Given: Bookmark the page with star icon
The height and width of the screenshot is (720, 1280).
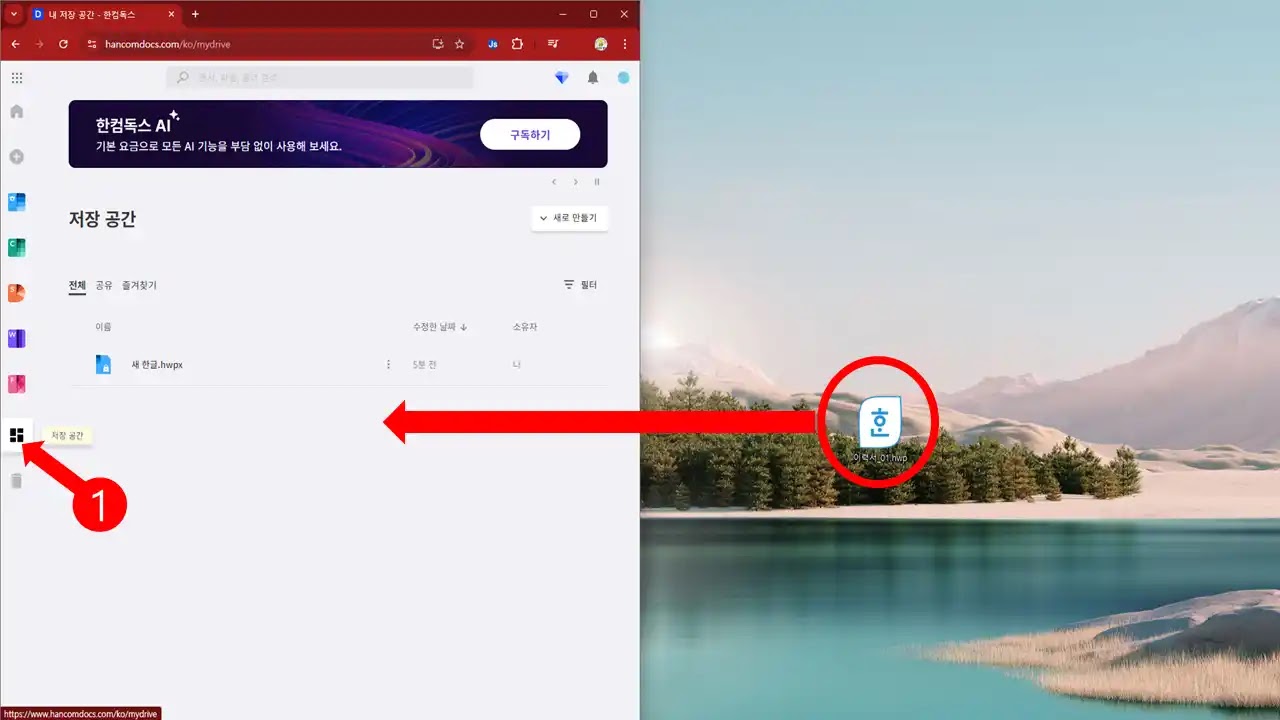Looking at the screenshot, I should [460, 44].
